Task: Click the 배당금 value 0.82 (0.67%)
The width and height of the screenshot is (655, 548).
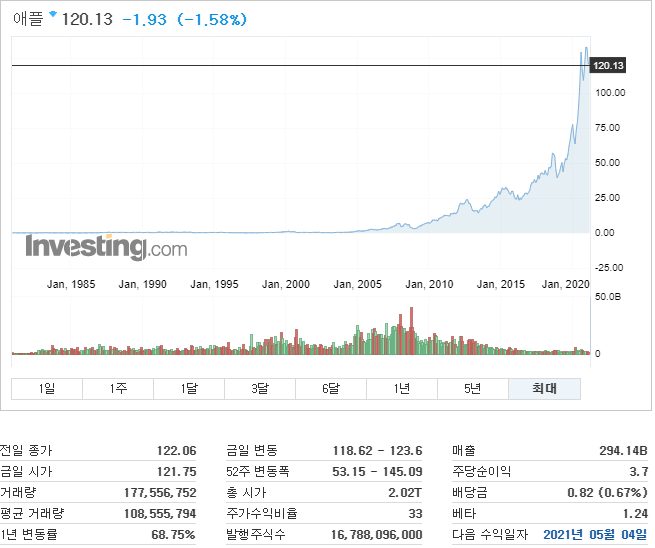Action: [607, 492]
